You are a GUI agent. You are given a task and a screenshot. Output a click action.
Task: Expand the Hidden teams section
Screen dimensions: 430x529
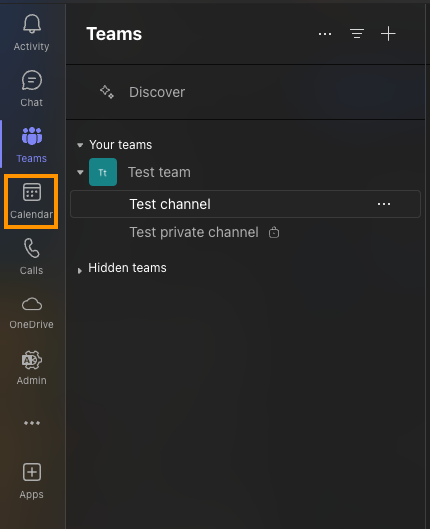[80, 271]
